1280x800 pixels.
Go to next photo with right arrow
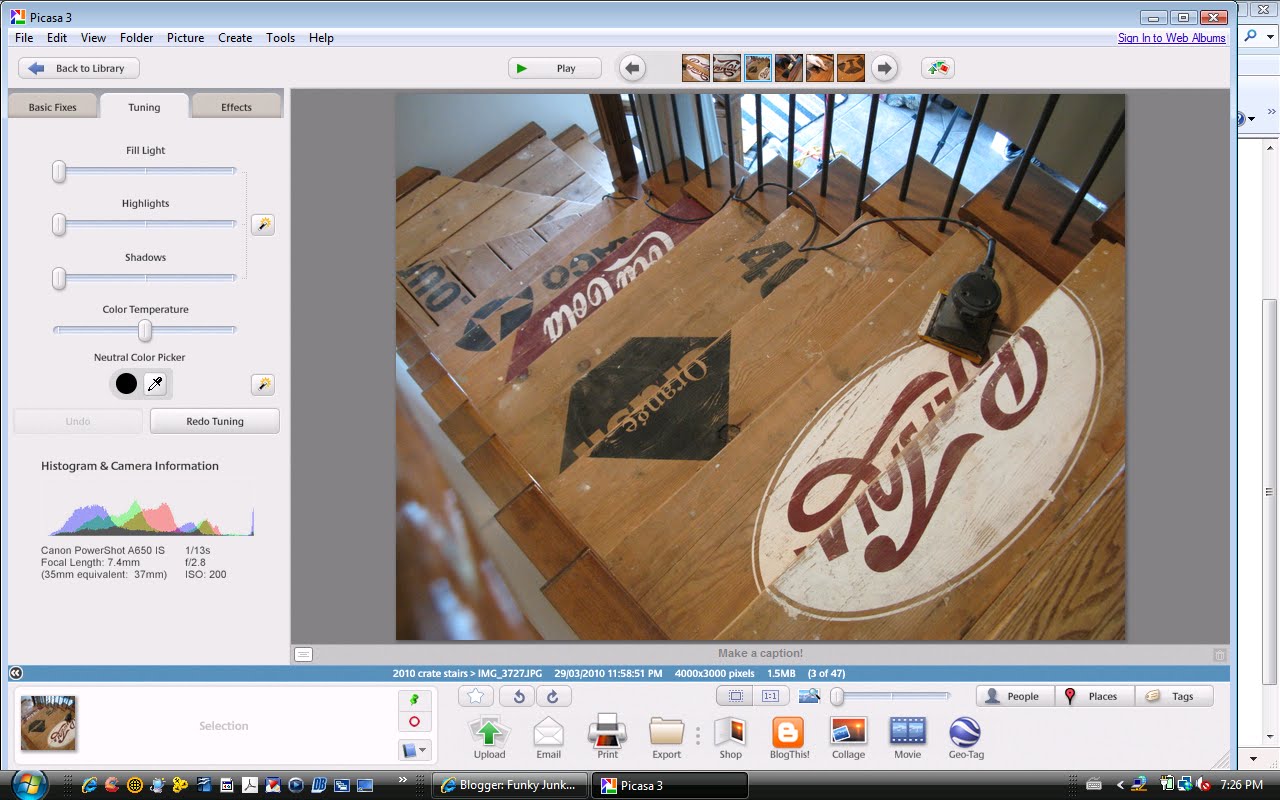884,68
